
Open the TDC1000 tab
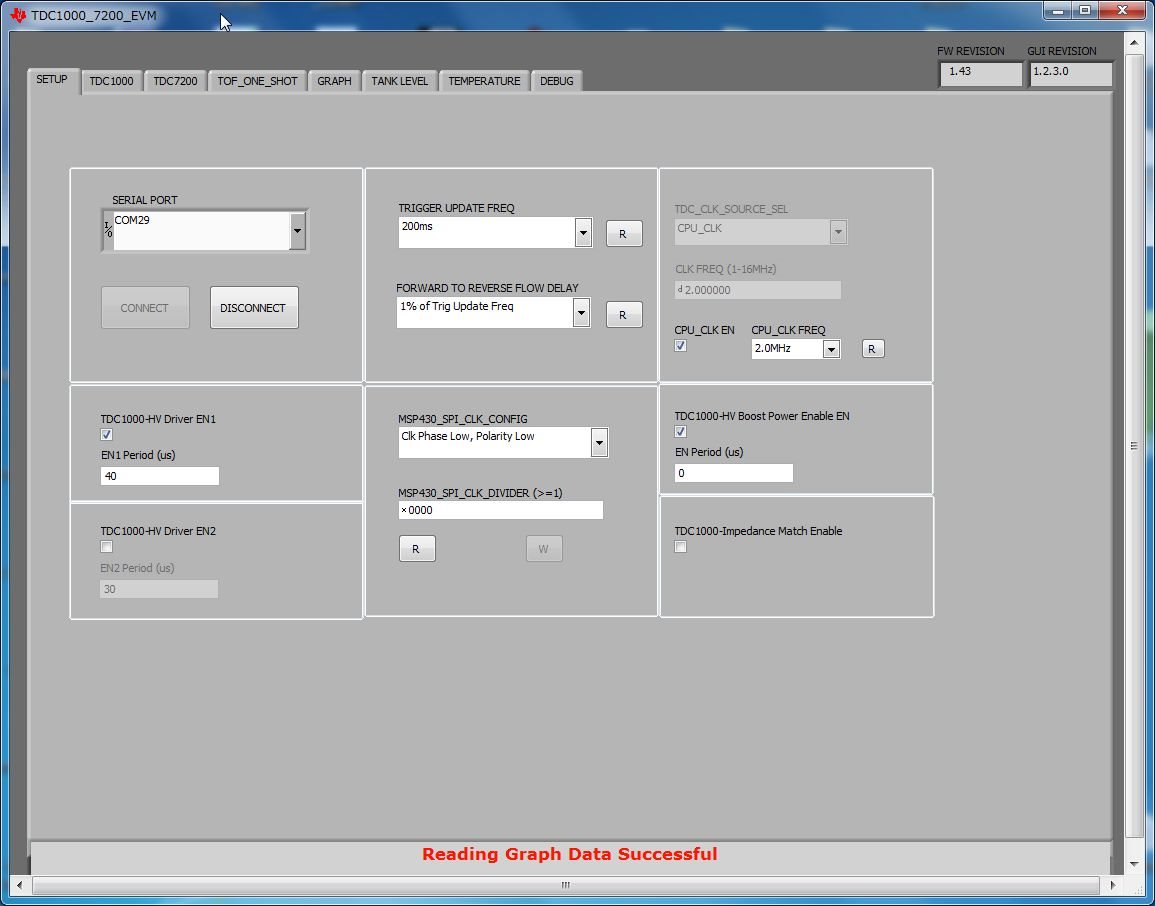pyautogui.click(x=111, y=81)
